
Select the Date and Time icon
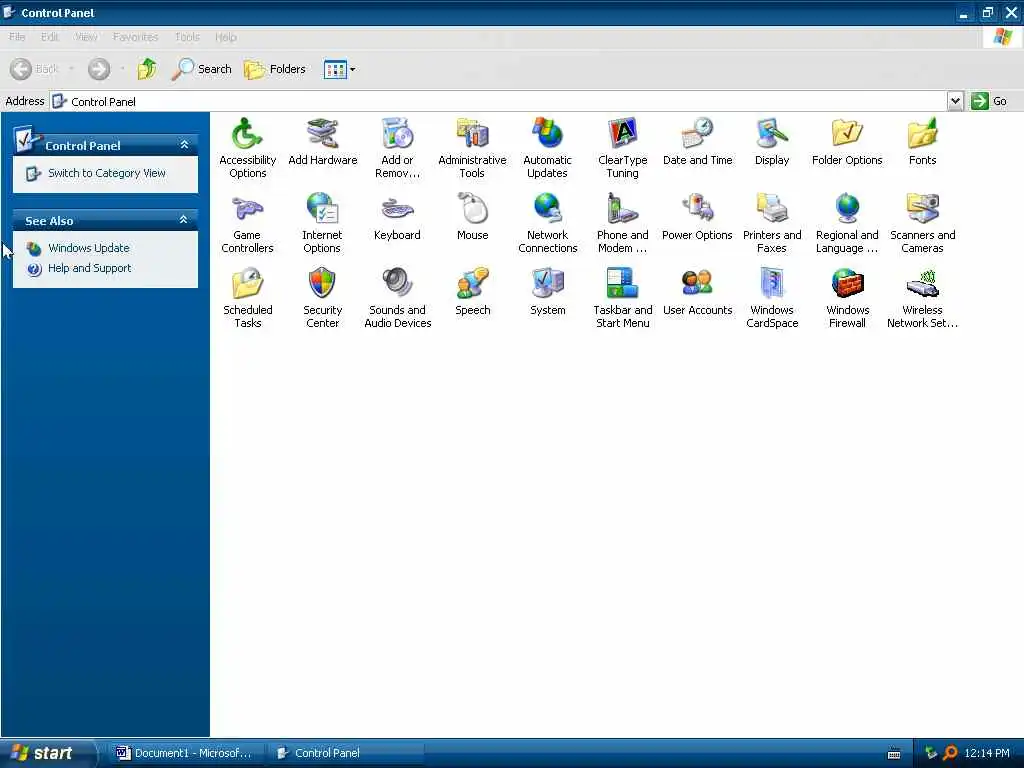tap(697, 133)
